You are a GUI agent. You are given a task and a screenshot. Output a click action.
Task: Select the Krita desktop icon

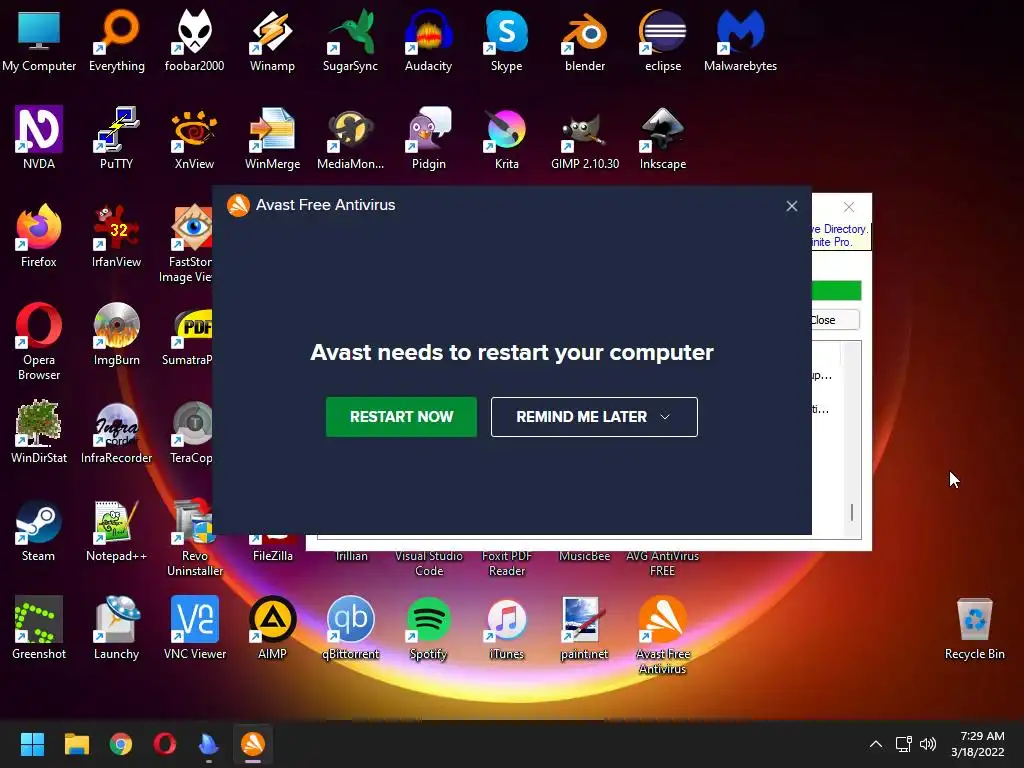coord(506,138)
